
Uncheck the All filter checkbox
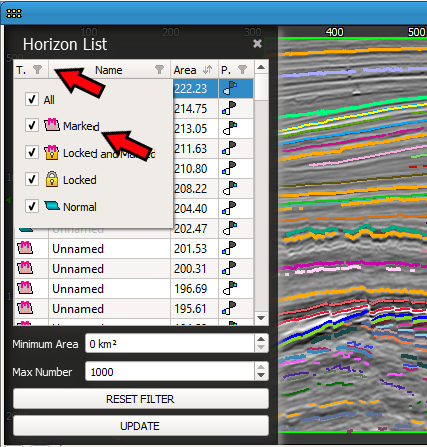coord(32,99)
